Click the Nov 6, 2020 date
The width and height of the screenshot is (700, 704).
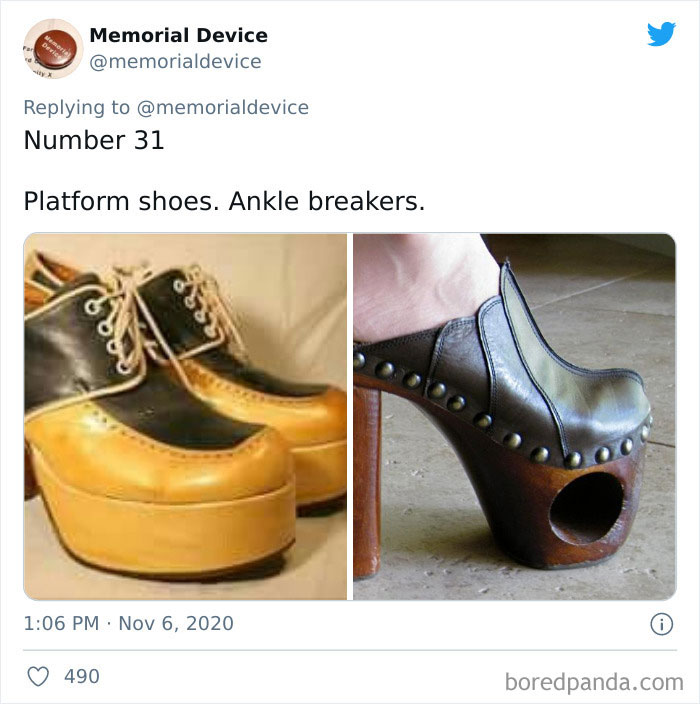tap(176, 624)
